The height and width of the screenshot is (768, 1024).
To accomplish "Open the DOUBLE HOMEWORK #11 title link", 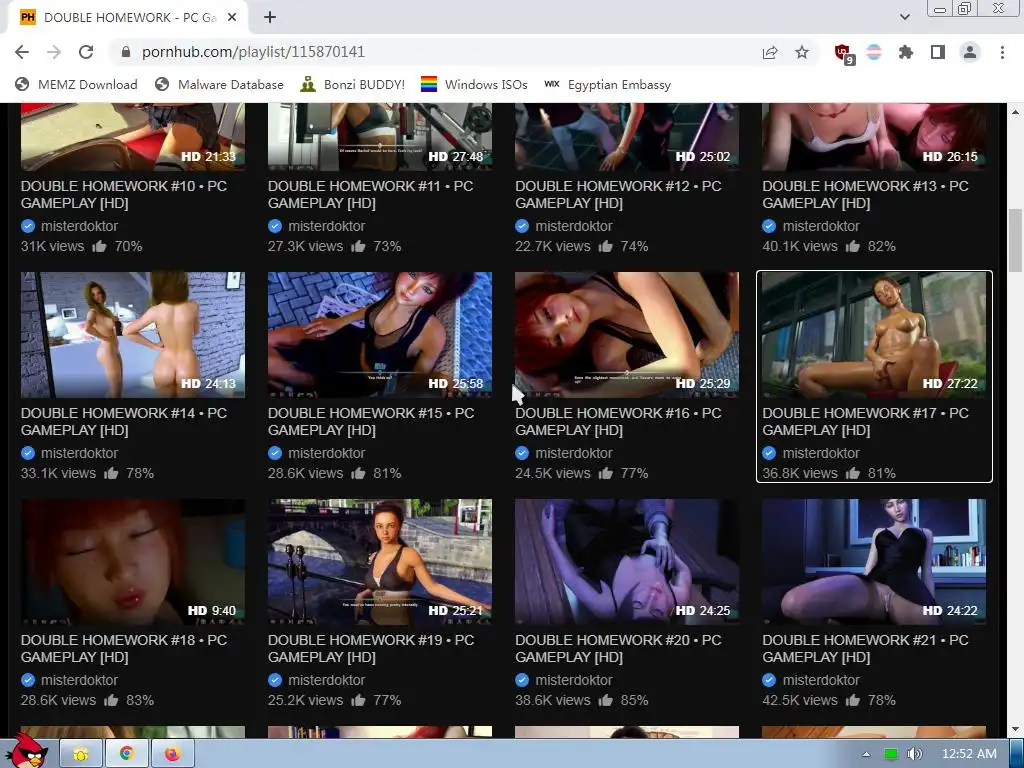I will (x=370, y=195).
